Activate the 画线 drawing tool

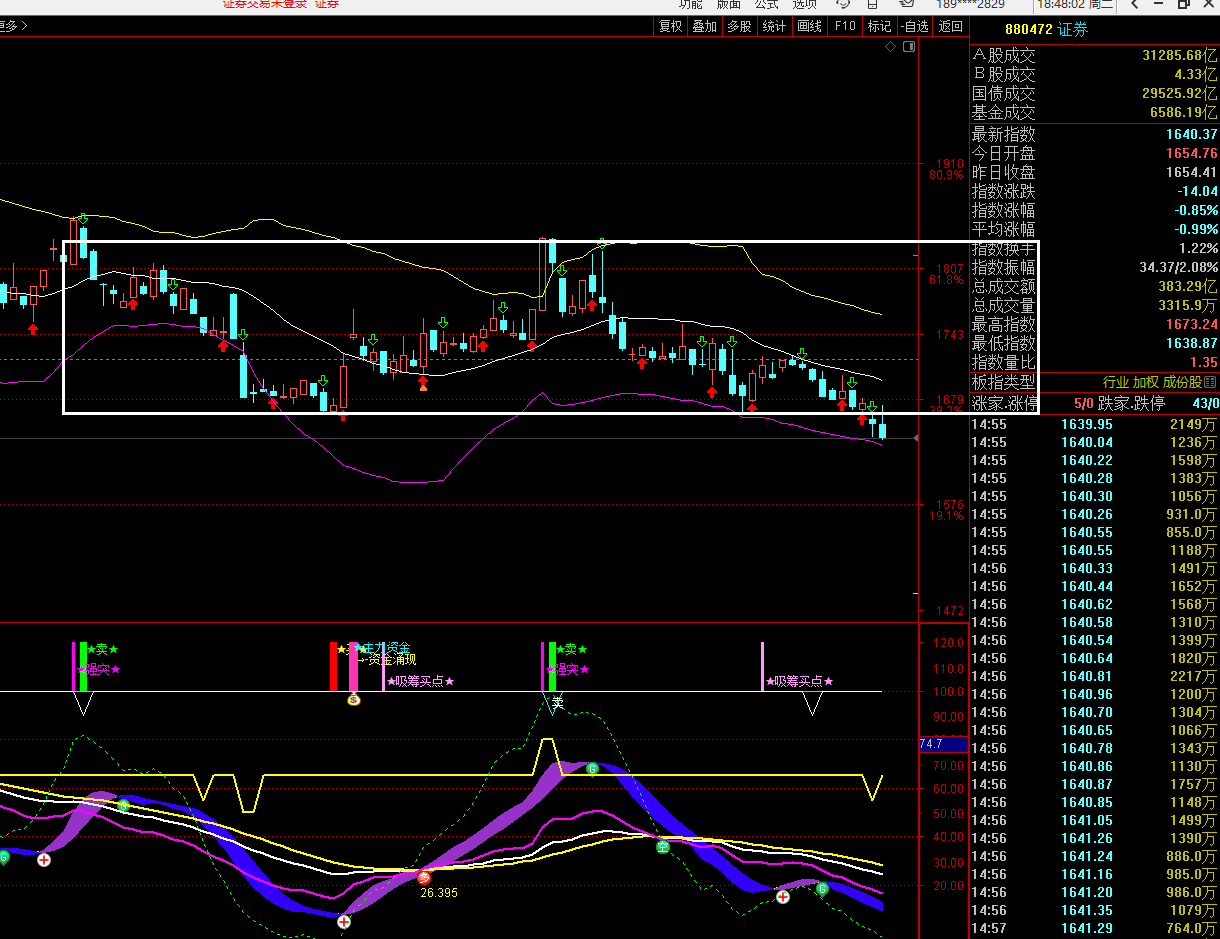(x=810, y=26)
